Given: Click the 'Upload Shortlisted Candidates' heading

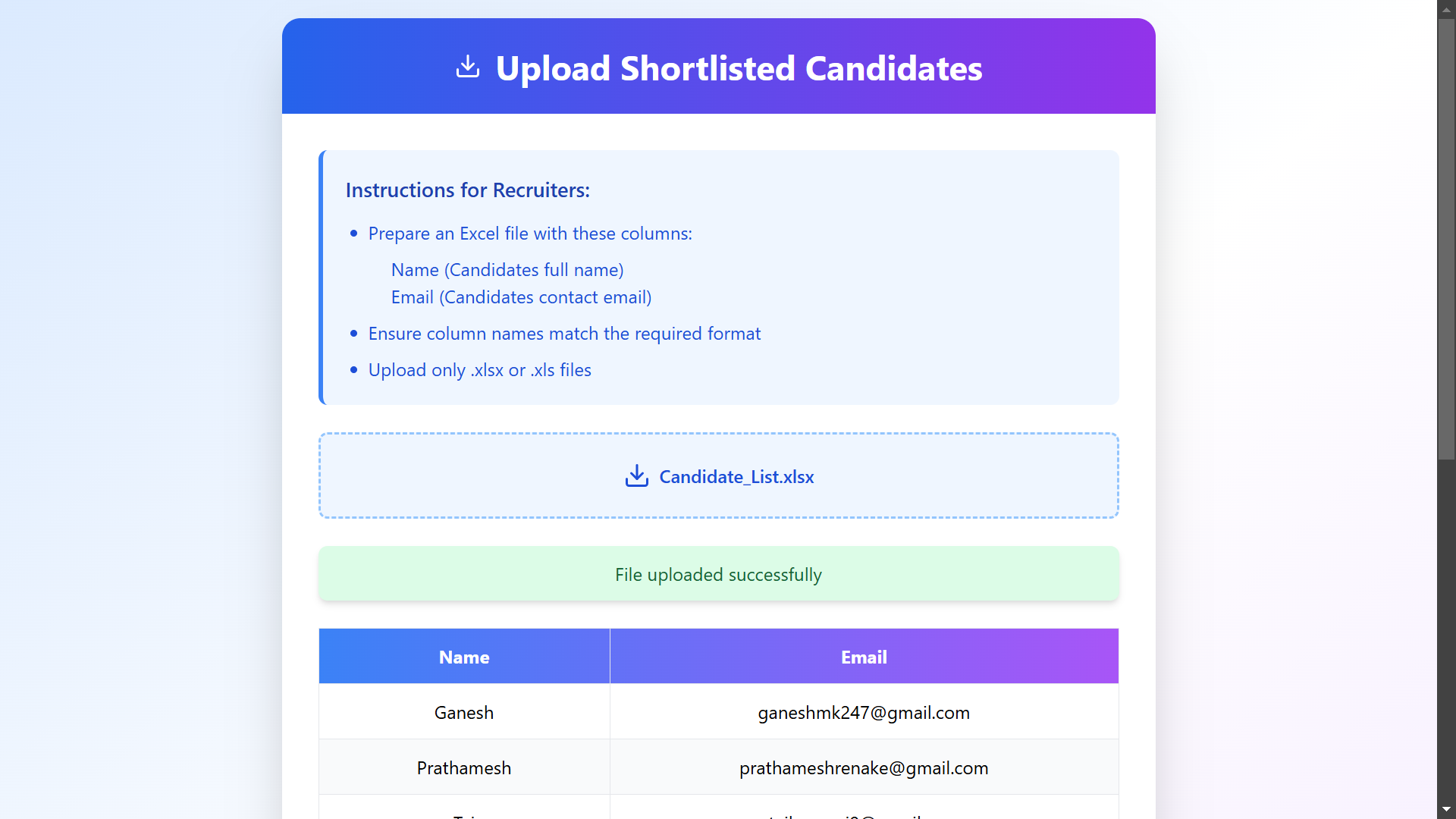Looking at the screenshot, I should coord(739,68).
